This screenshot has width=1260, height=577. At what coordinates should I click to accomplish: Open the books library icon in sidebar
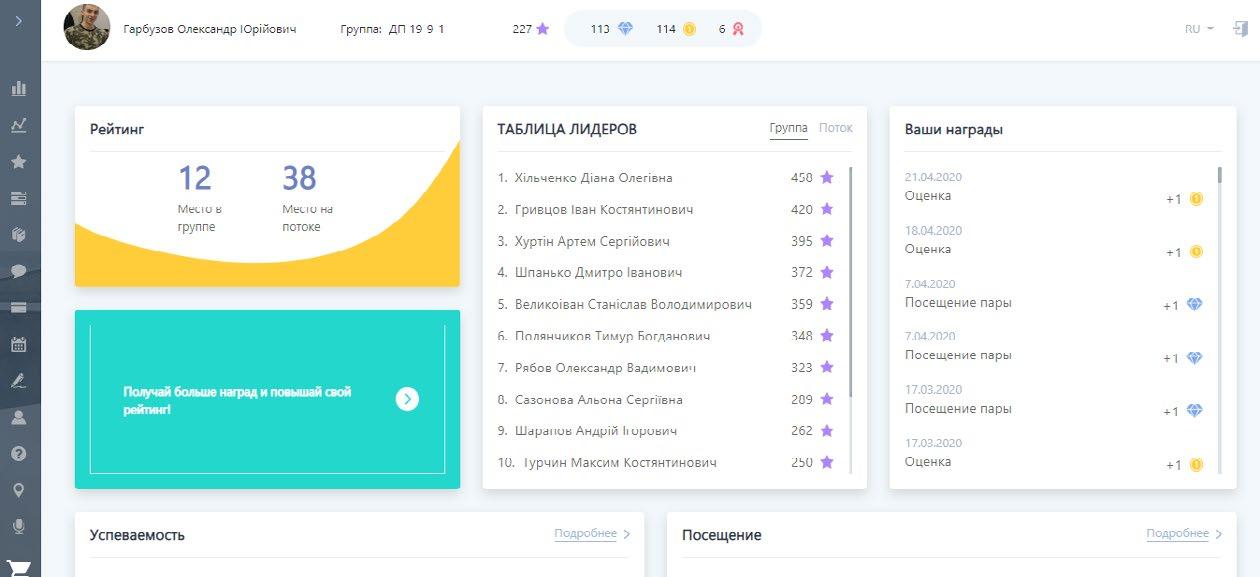tap(19, 234)
